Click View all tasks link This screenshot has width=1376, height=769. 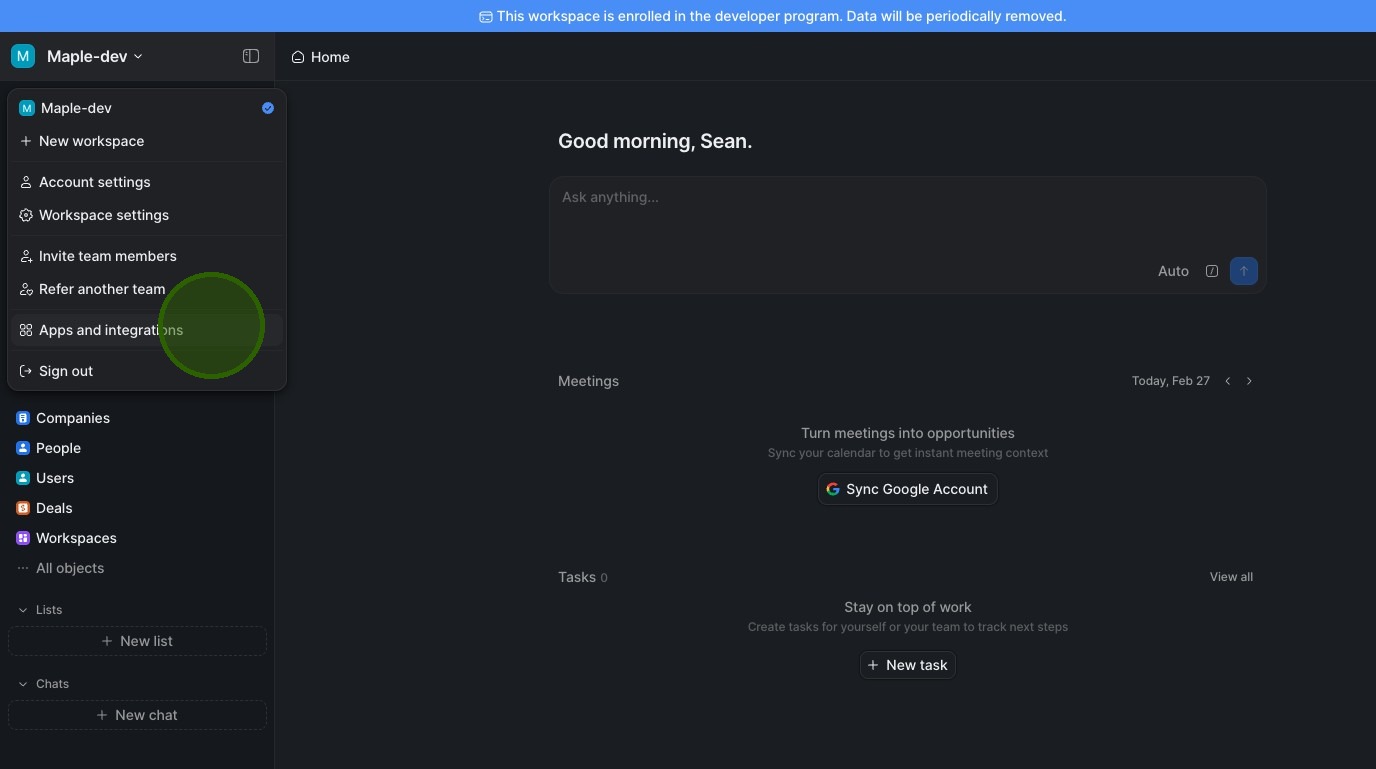1231,577
